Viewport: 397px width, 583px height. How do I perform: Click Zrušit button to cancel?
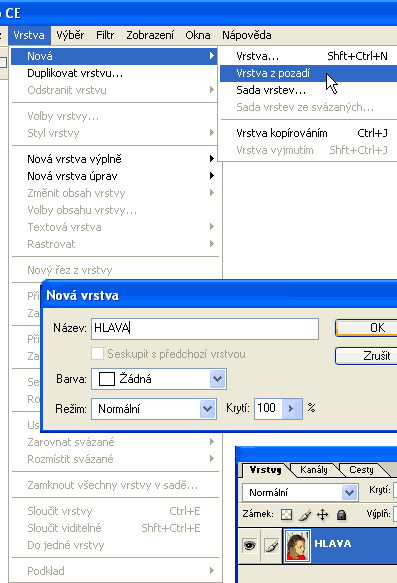(x=366, y=356)
